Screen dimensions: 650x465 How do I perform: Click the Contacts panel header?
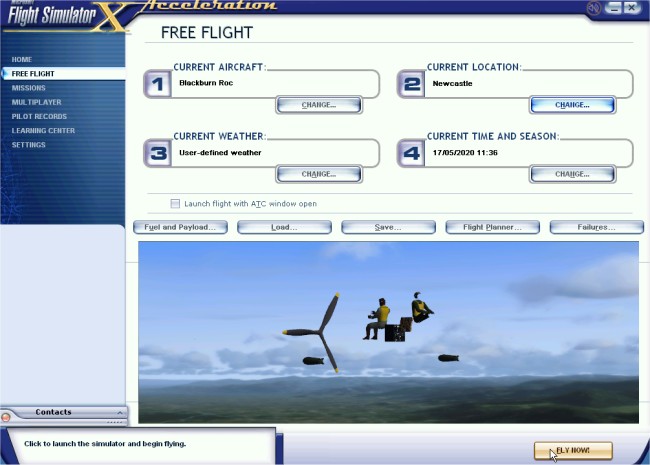coord(53,412)
